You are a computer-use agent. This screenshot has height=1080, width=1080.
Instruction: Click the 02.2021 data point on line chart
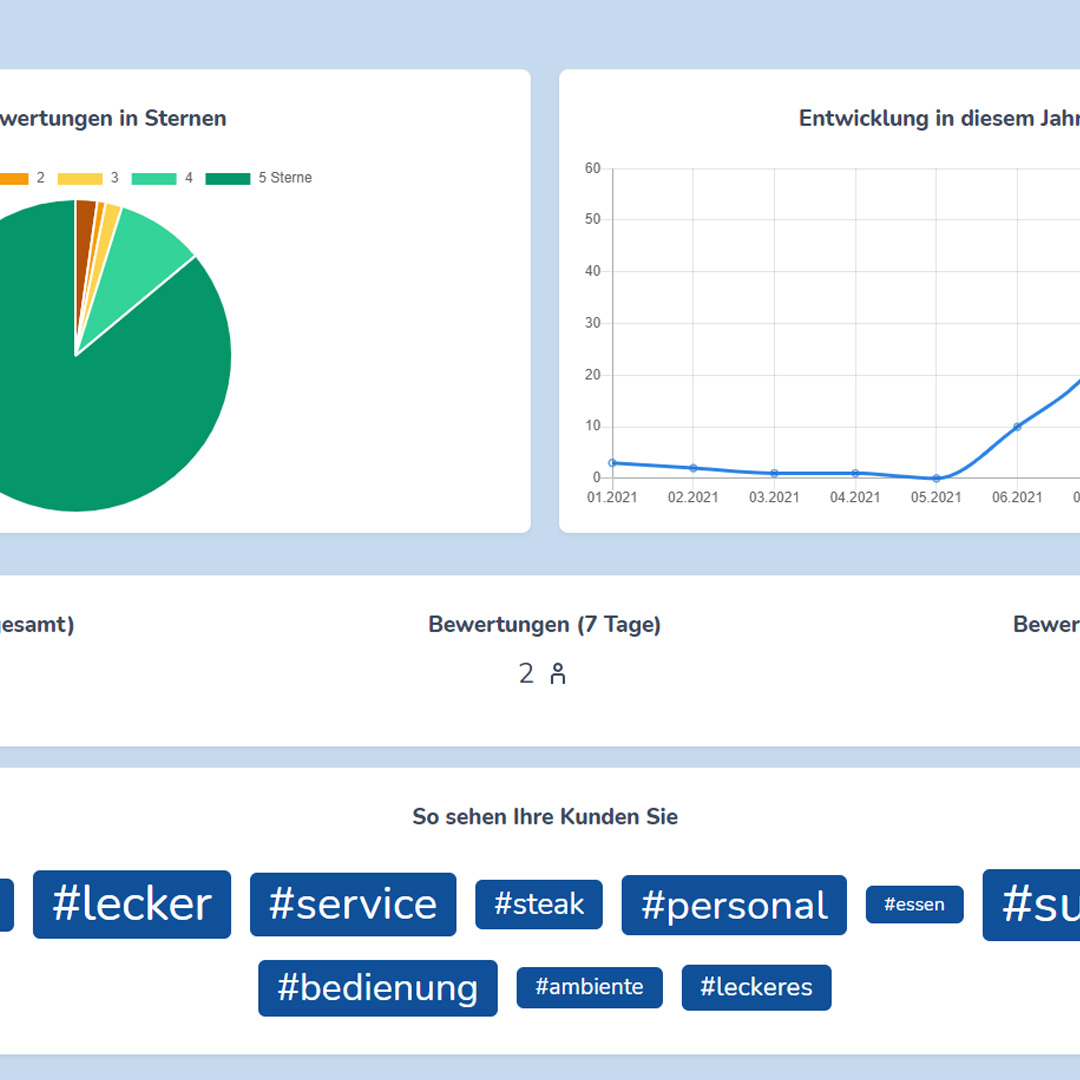(x=694, y=468)
